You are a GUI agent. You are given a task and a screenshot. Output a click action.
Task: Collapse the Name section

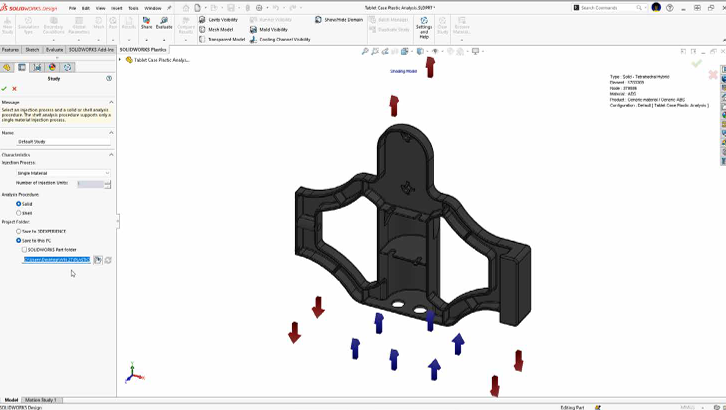tap(111, 133)
